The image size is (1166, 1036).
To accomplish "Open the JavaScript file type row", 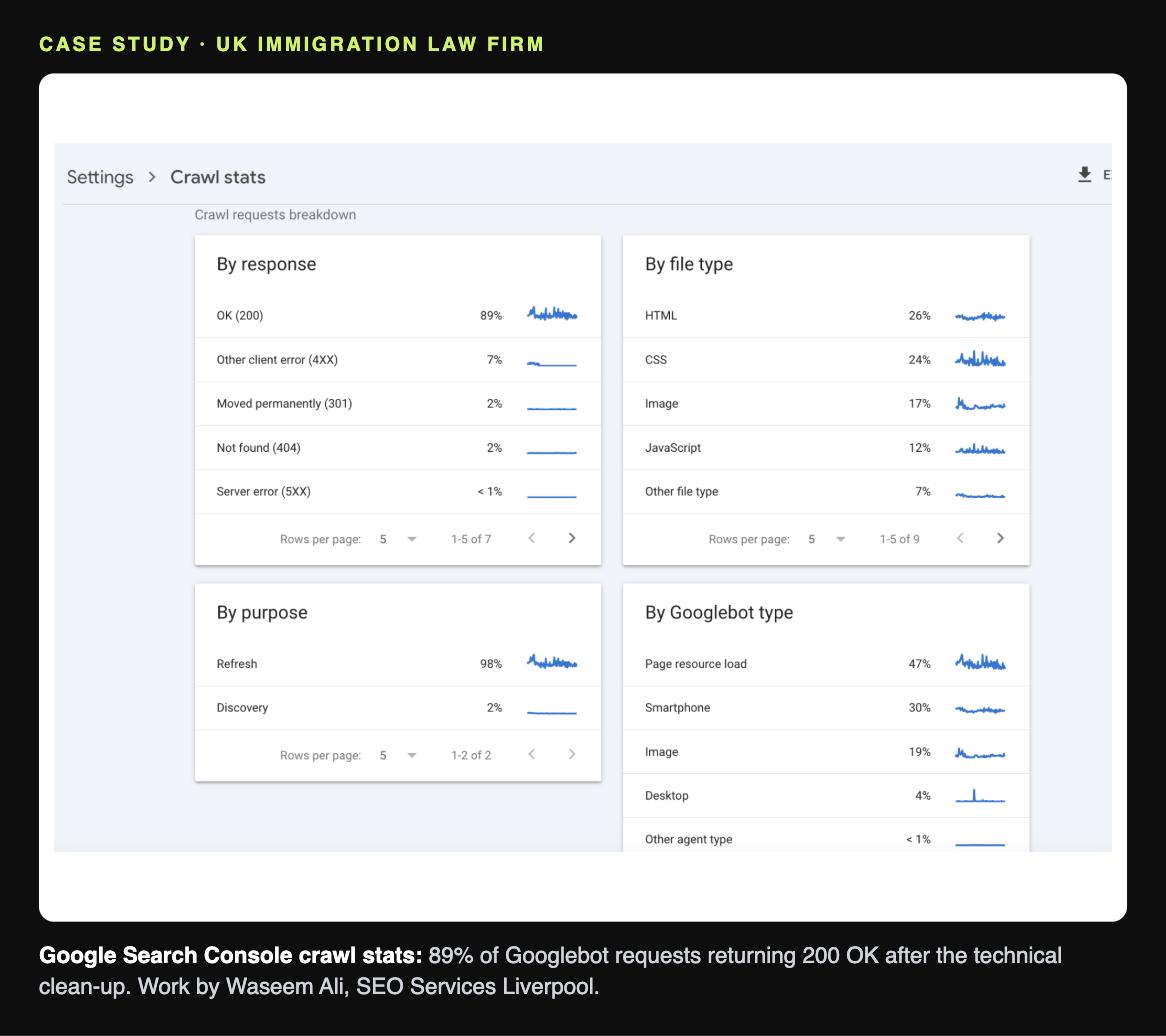I will coord(826,448).
